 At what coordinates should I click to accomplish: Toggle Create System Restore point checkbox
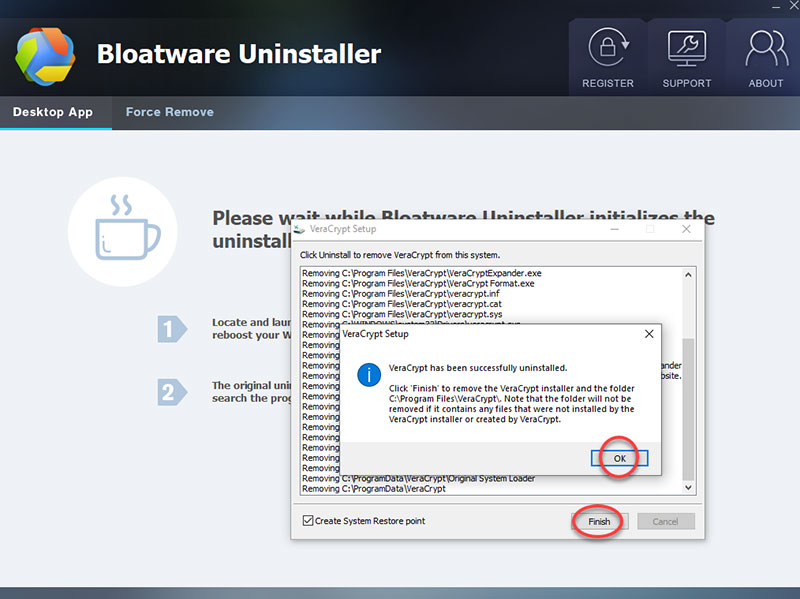pyautogui.click(x=308, y=520)
